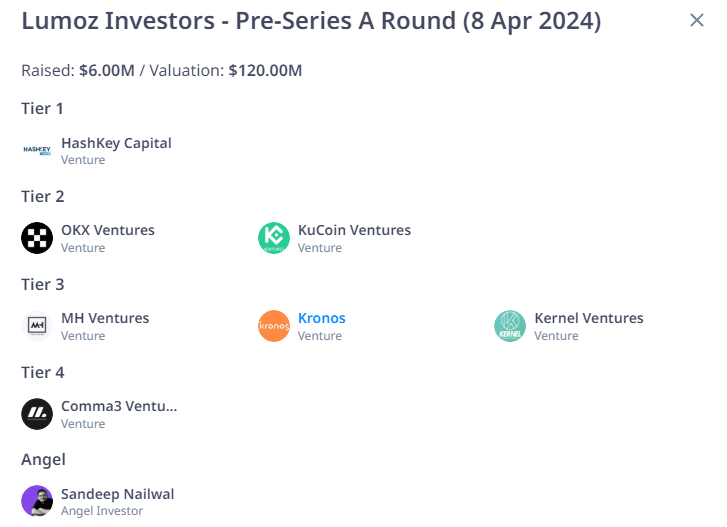Open the Kernel Ventures investor link
This screenshot has width=727, height=527.
click(589, 318)
